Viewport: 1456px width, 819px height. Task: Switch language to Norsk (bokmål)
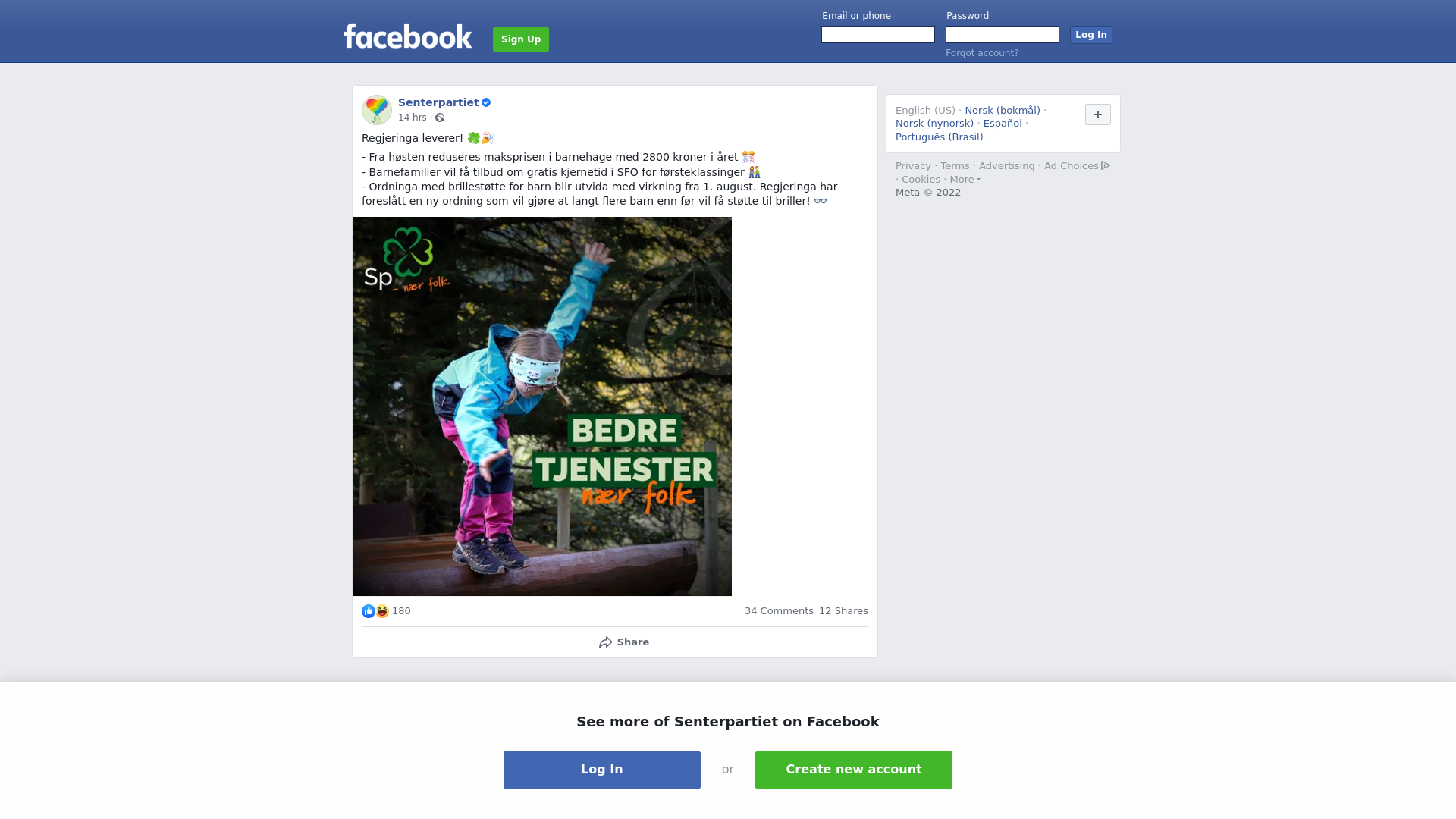[x=1003, y=111]
